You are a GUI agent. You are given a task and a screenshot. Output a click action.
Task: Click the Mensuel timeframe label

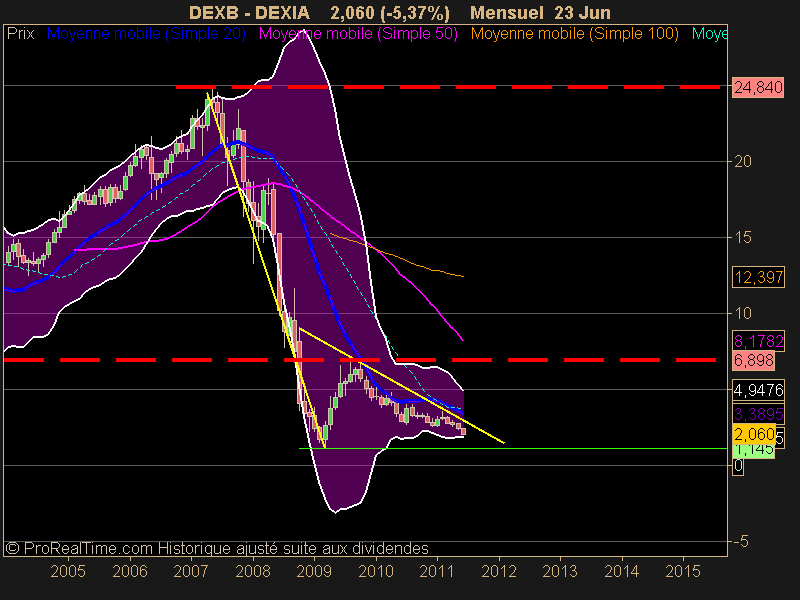507,12
